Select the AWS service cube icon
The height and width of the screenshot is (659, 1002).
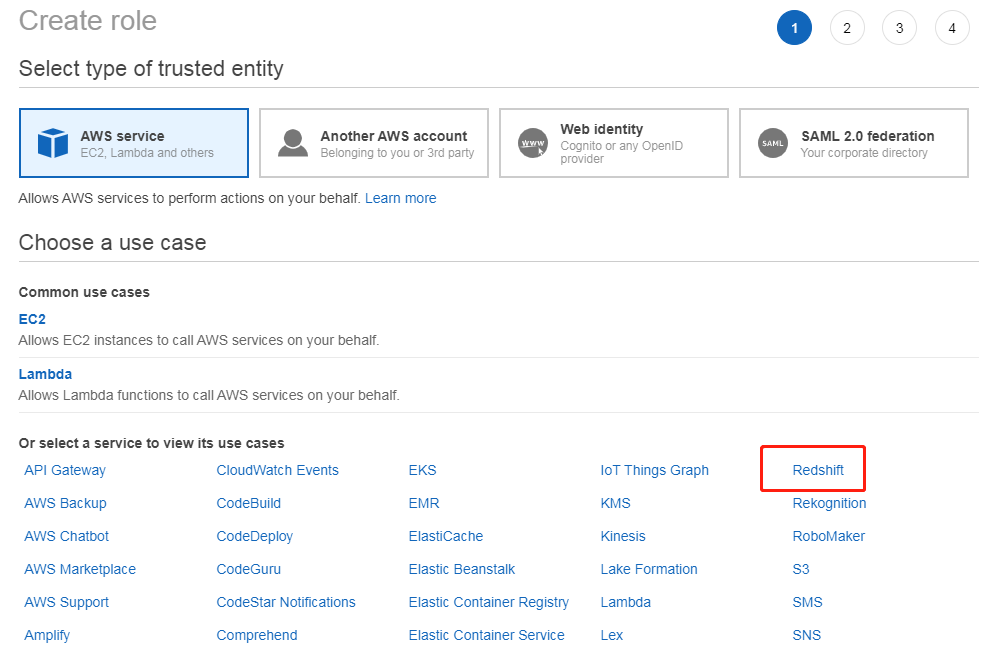pyautogui.click(x=52, y=143)
